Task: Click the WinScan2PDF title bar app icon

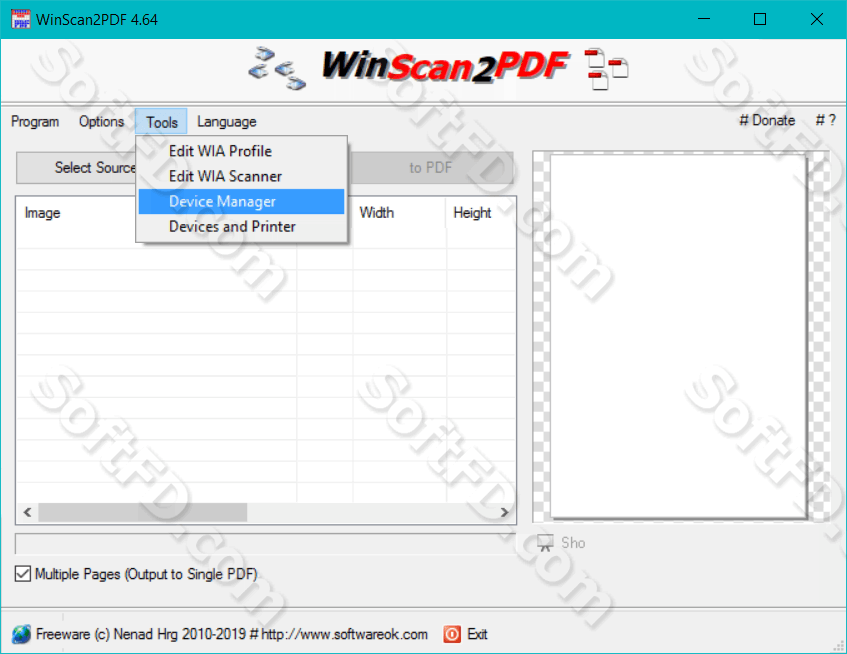Action: point(21,19)
